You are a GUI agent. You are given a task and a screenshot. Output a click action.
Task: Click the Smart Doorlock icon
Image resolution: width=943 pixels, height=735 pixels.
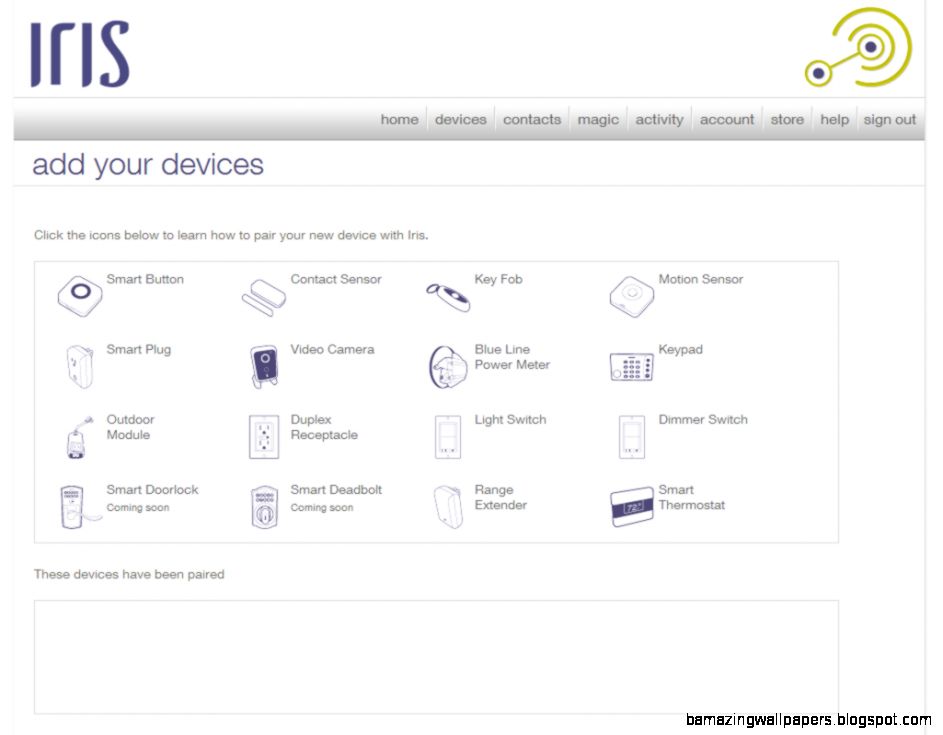[80, 507]
